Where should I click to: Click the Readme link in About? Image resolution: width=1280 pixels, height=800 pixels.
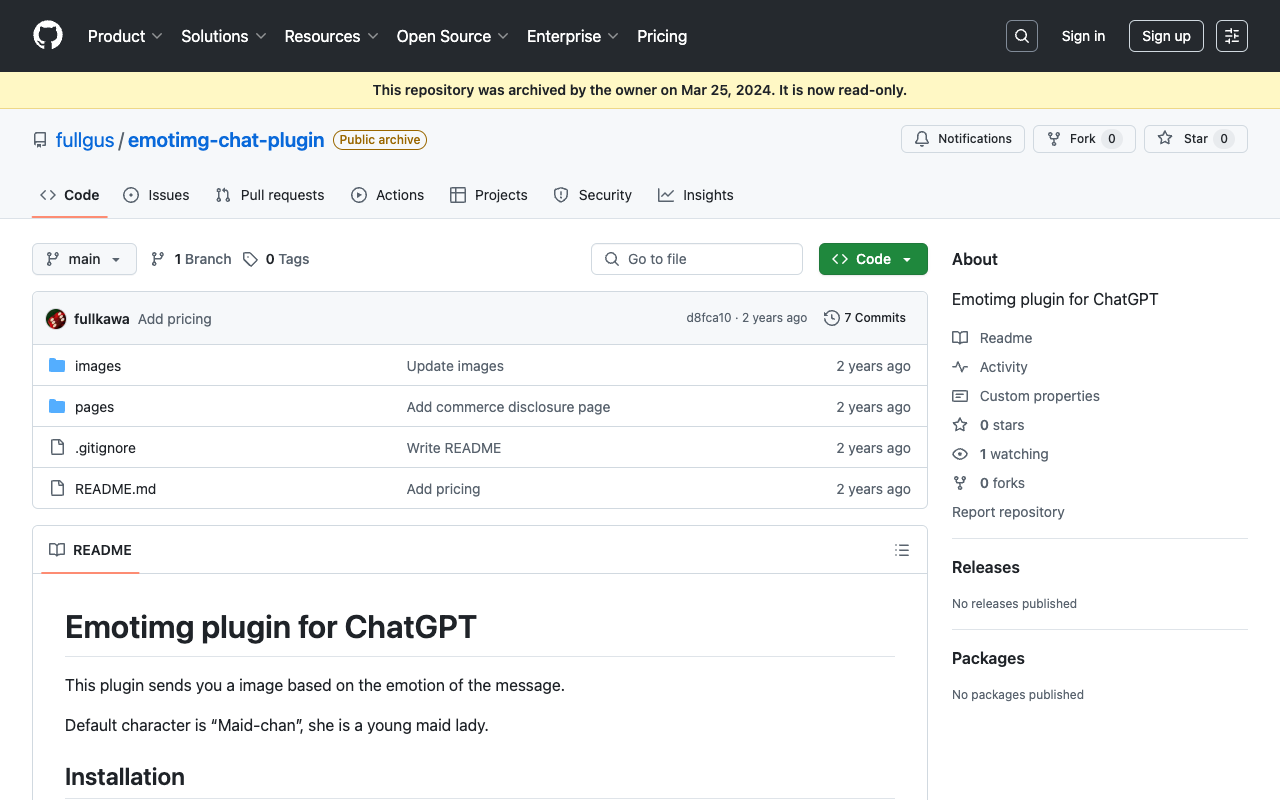[1006, 338]
